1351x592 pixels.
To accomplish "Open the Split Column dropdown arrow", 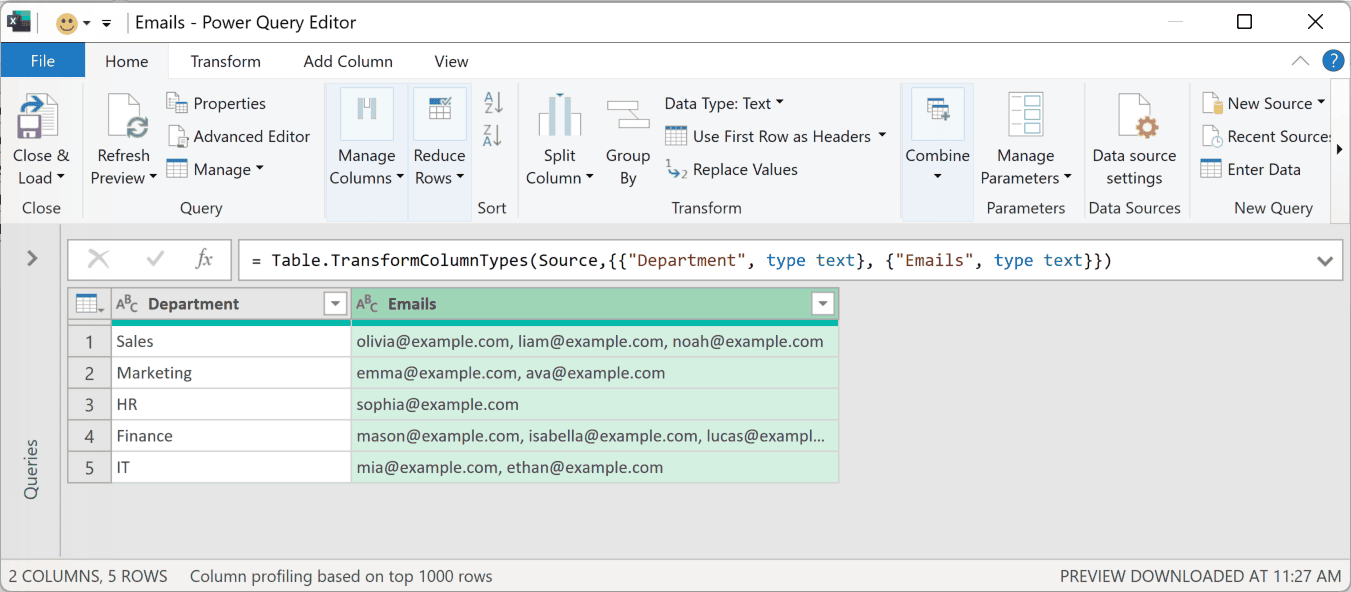I will [589, 178].
